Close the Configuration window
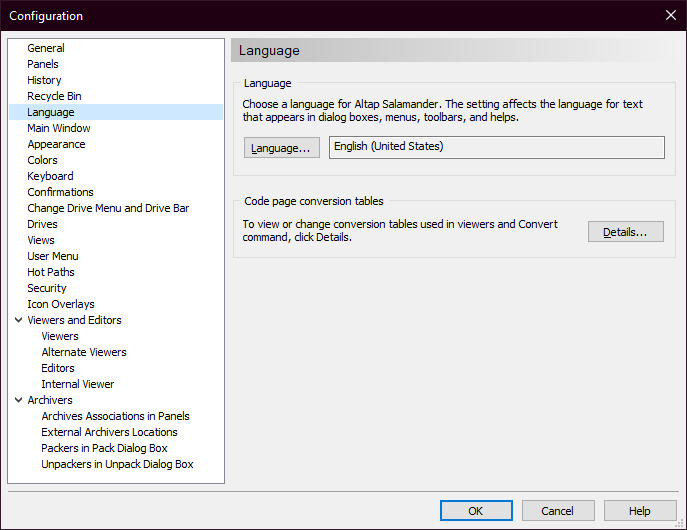The width and height of the screenshot is (687, 530). [670, 15]
